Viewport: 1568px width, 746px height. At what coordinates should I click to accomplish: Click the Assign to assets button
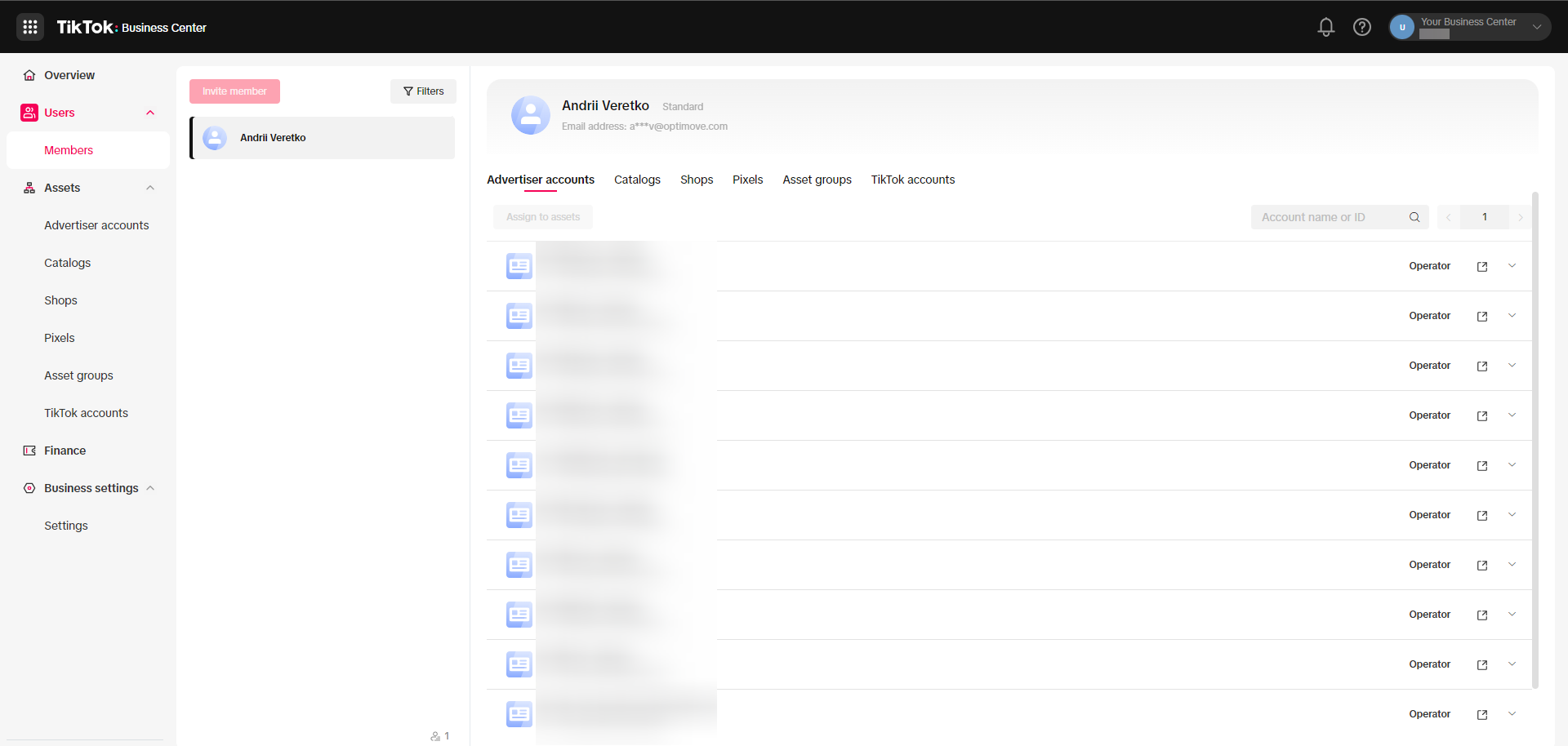click(x=543, y=217)
